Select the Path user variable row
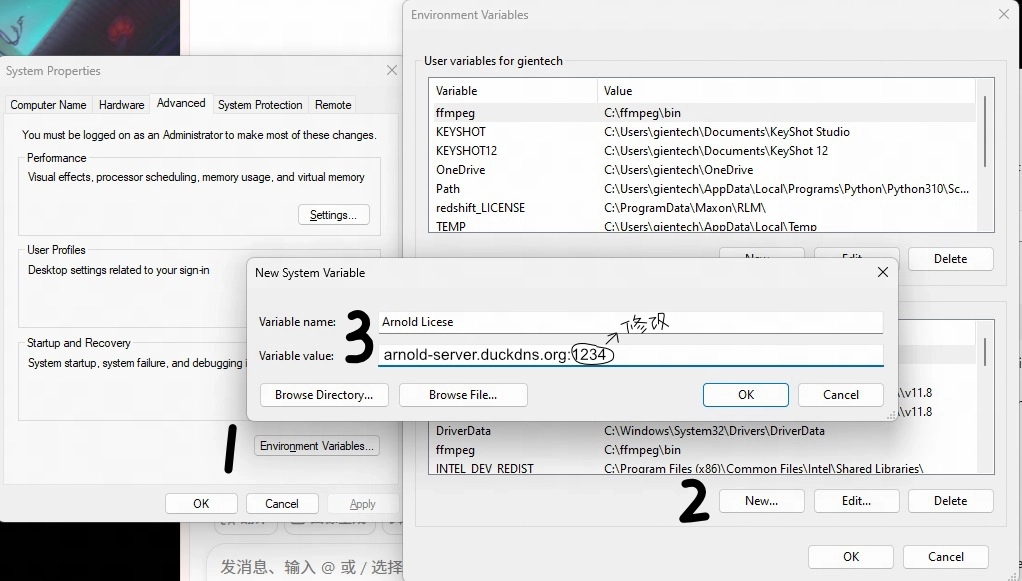This screenshot has height=581, width=1022. point(448,189)
